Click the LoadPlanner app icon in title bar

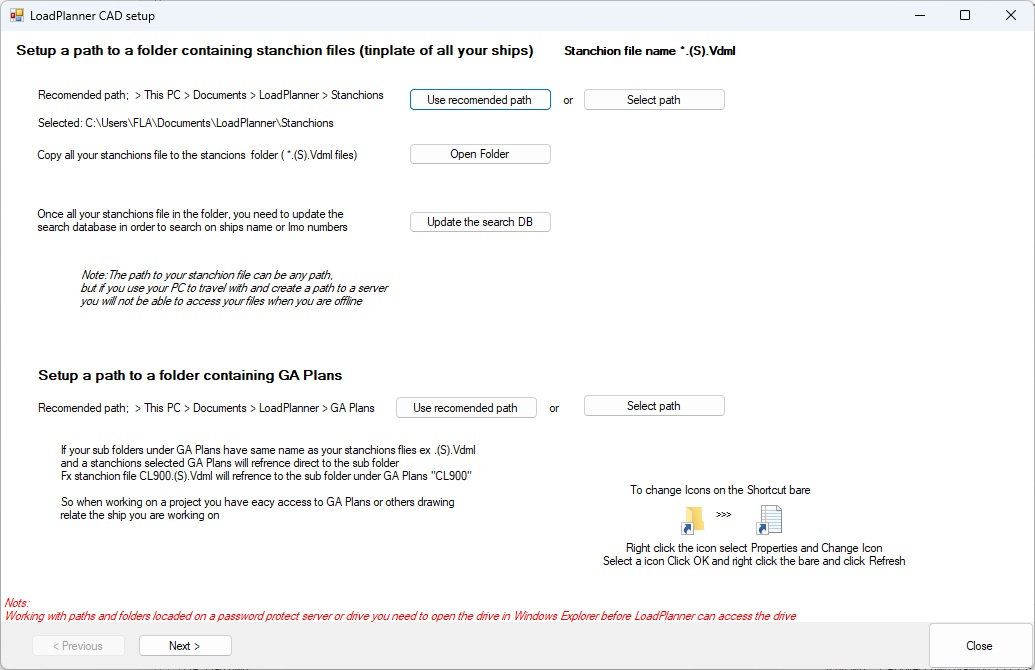(x=17, y=15)
